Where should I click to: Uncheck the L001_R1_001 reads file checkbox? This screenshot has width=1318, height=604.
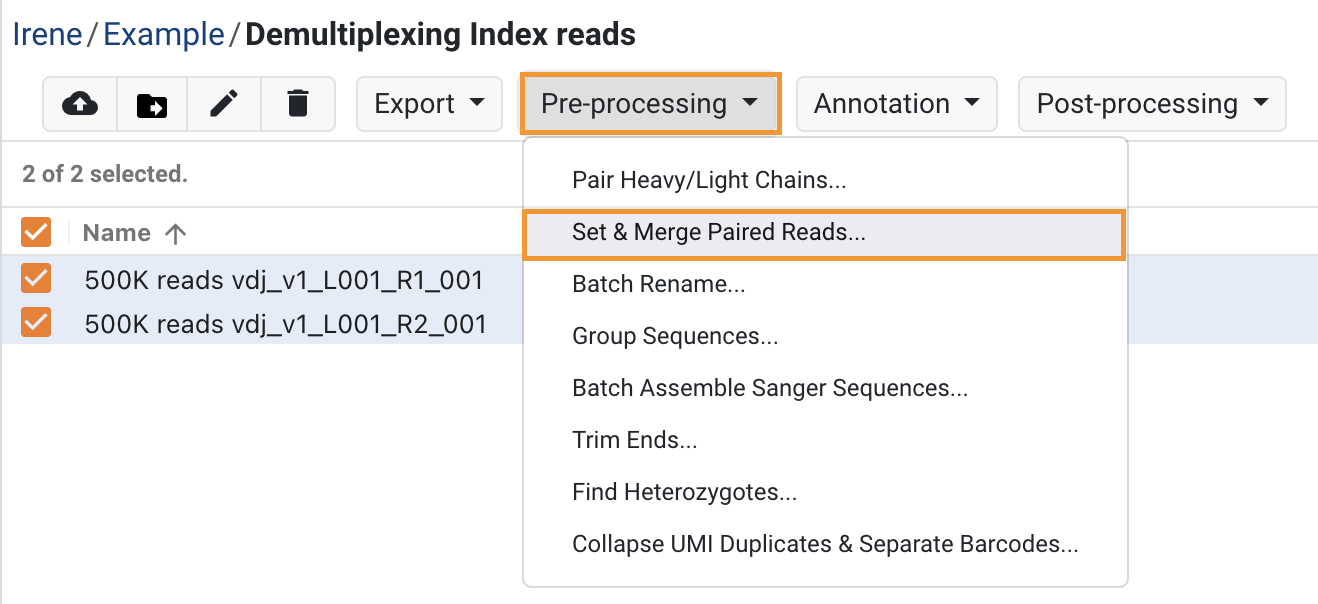click(x=36, y=279)
